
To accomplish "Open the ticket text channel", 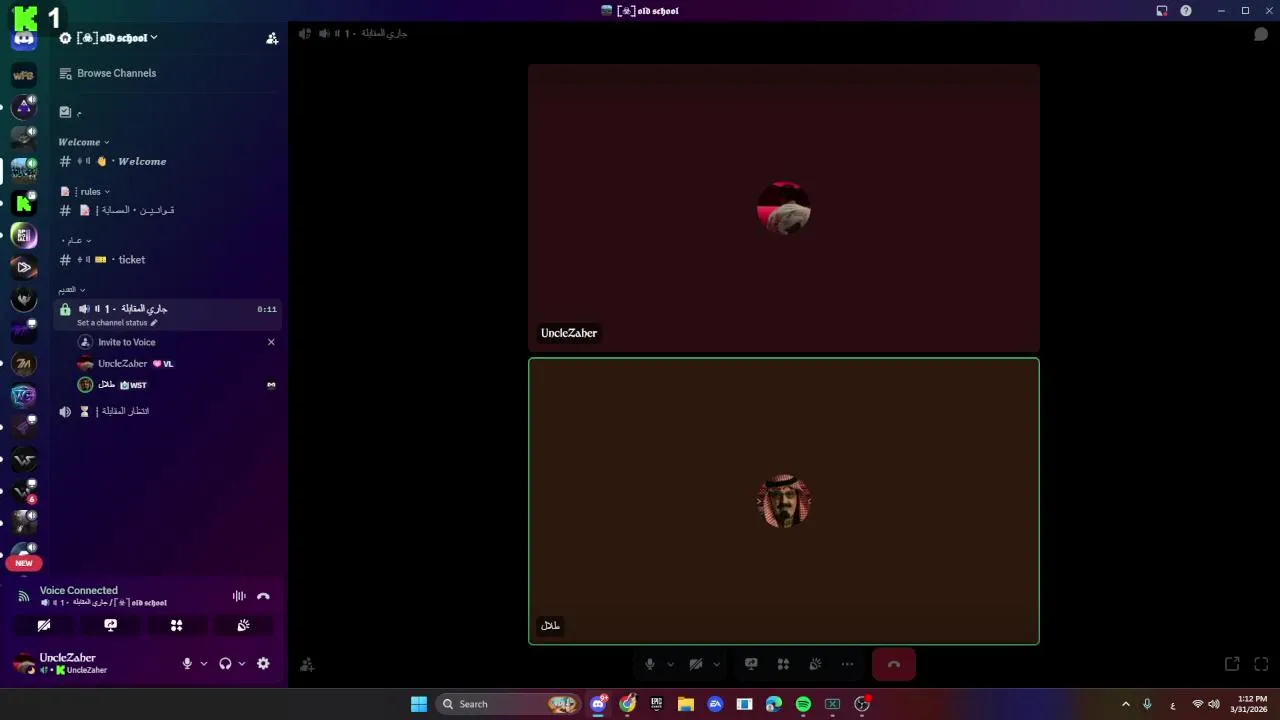I will (168, 259).
